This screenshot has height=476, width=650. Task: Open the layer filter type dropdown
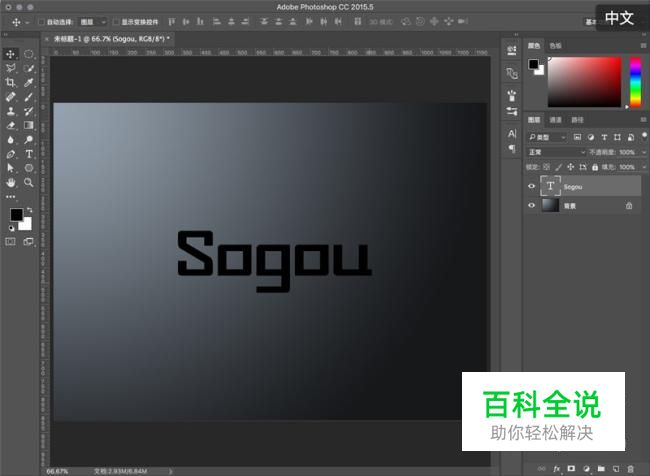pyautogui.click(x=546, y=137)
